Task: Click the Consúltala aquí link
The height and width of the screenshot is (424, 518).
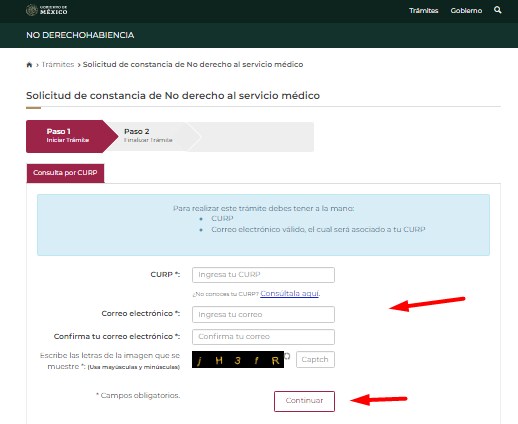Action: (x=290, y=293)
